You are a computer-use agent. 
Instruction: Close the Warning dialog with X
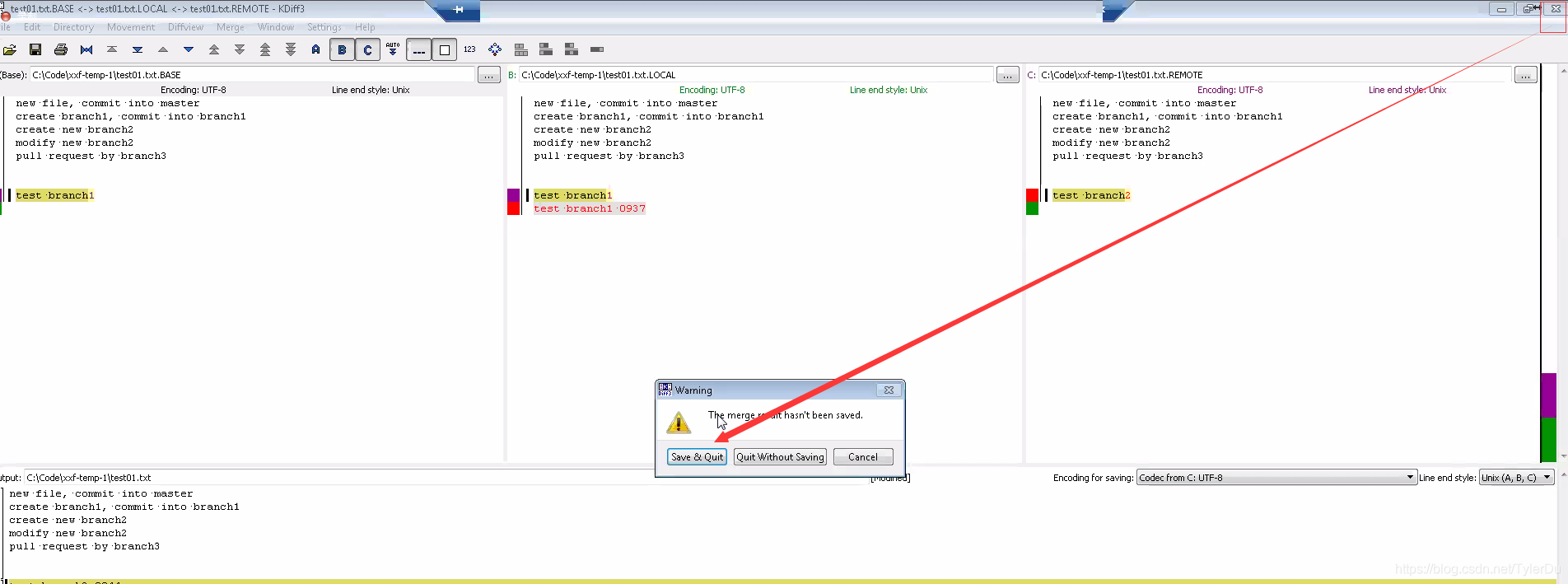click(x=889, y=390)
